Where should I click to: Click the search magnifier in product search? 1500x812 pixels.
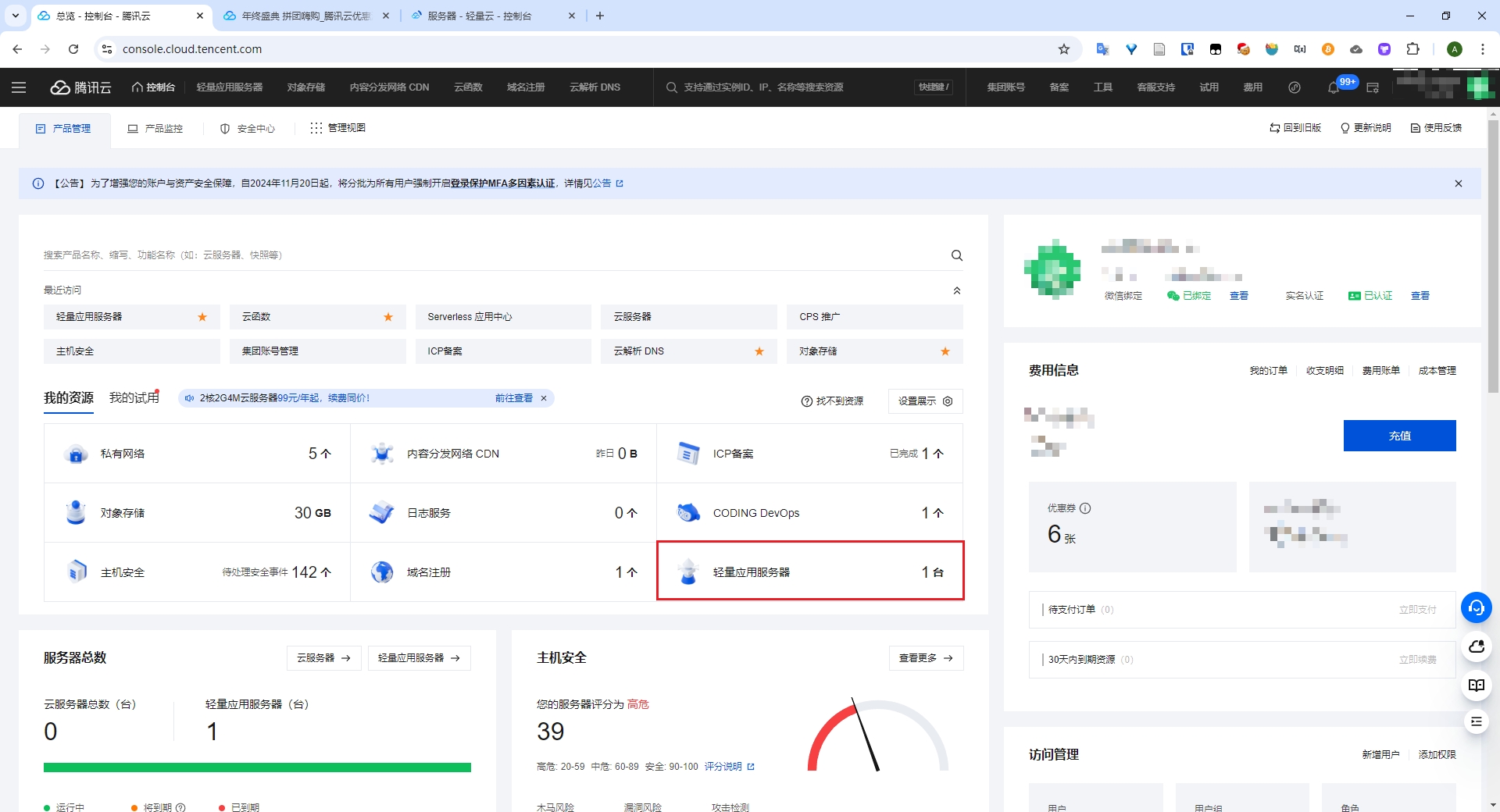(956, 255)
